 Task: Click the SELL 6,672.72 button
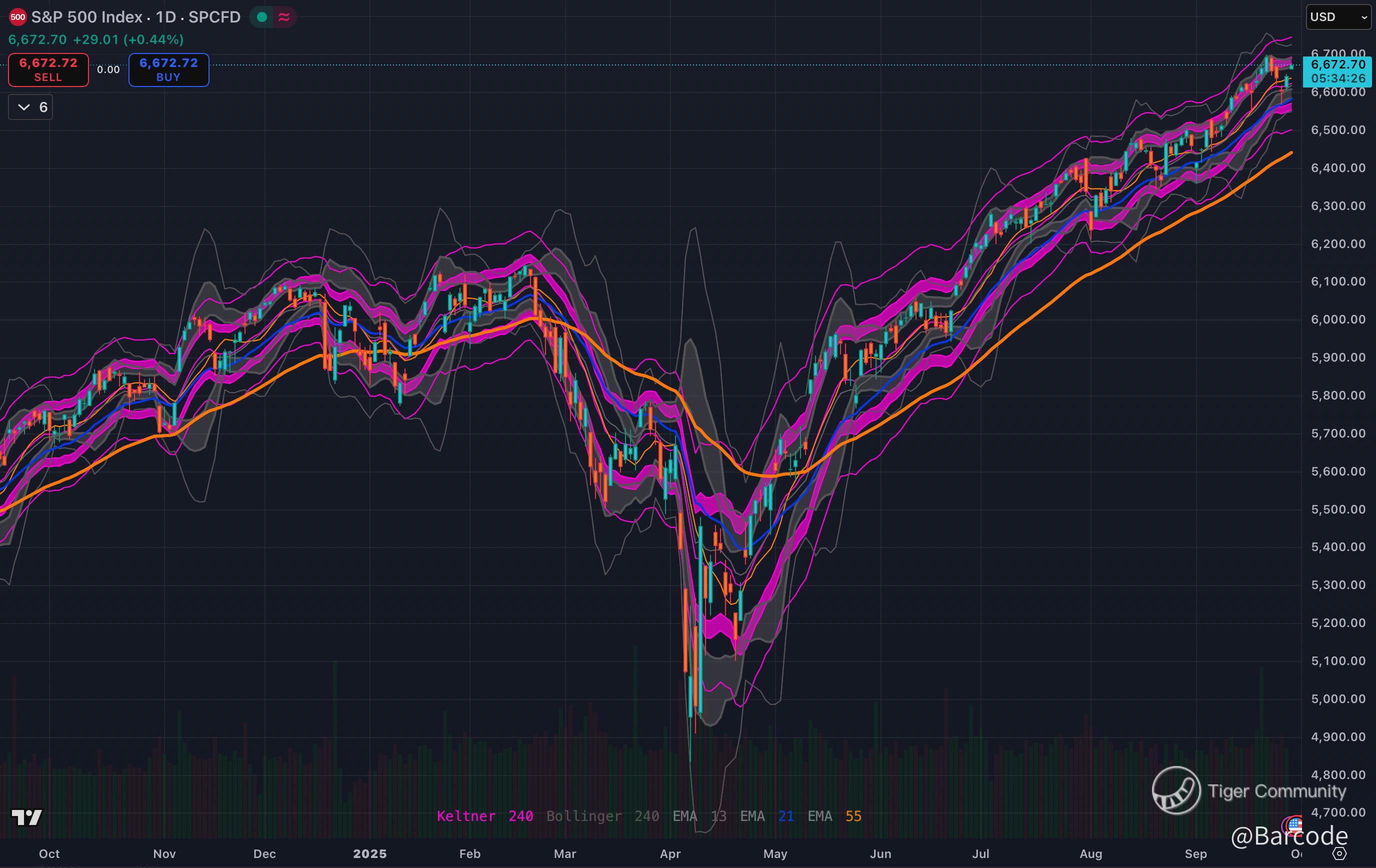48,69
